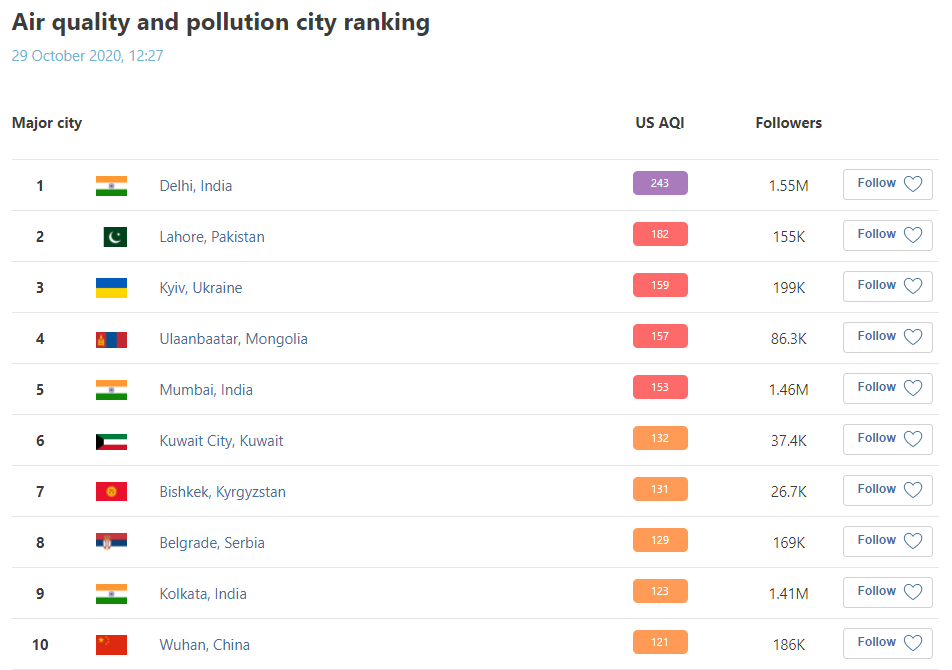Click the US AQI column header
This screenshot has height=670, width=952.
[659, 123]
